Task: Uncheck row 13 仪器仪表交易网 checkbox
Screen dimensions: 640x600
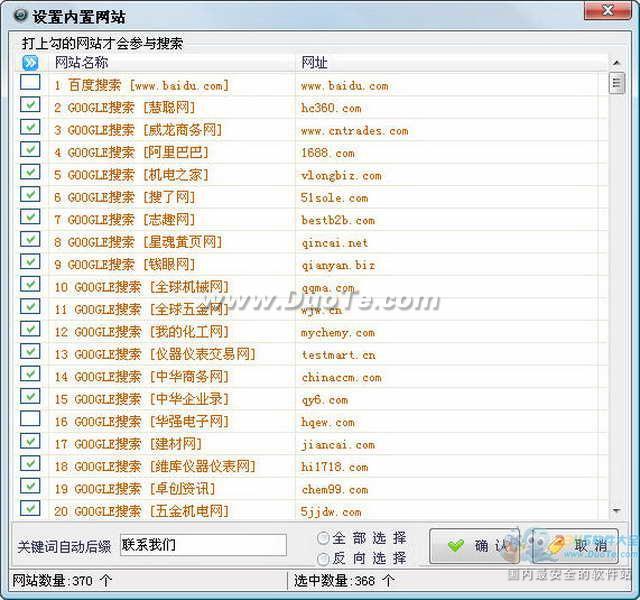Action: pos(30,351)
